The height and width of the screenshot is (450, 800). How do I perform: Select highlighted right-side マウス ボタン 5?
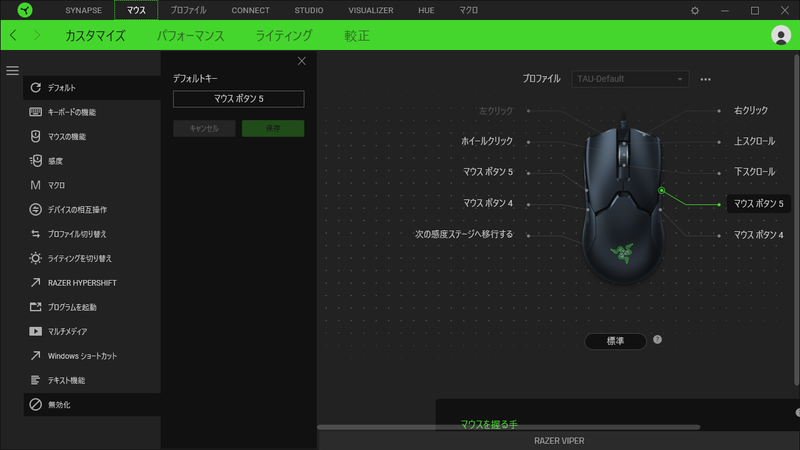coord(758,204)
